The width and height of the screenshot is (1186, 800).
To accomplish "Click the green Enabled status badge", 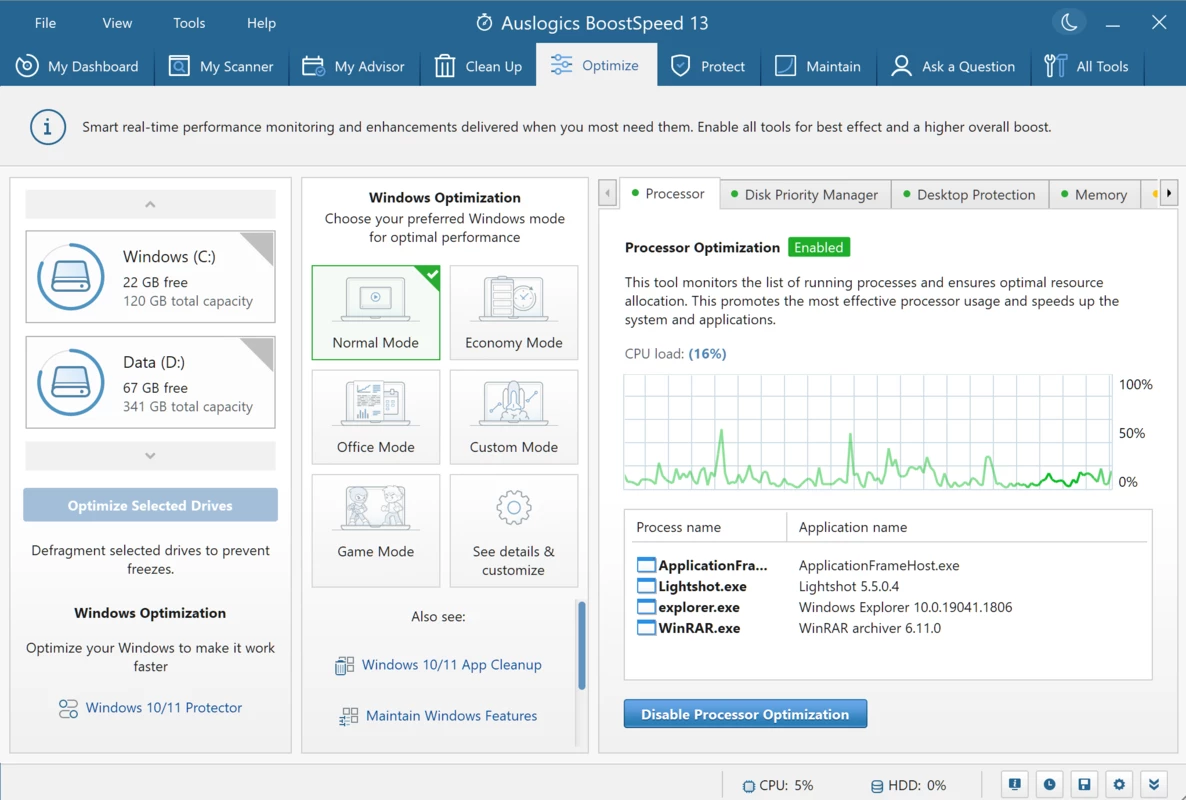I will point(818,247).
